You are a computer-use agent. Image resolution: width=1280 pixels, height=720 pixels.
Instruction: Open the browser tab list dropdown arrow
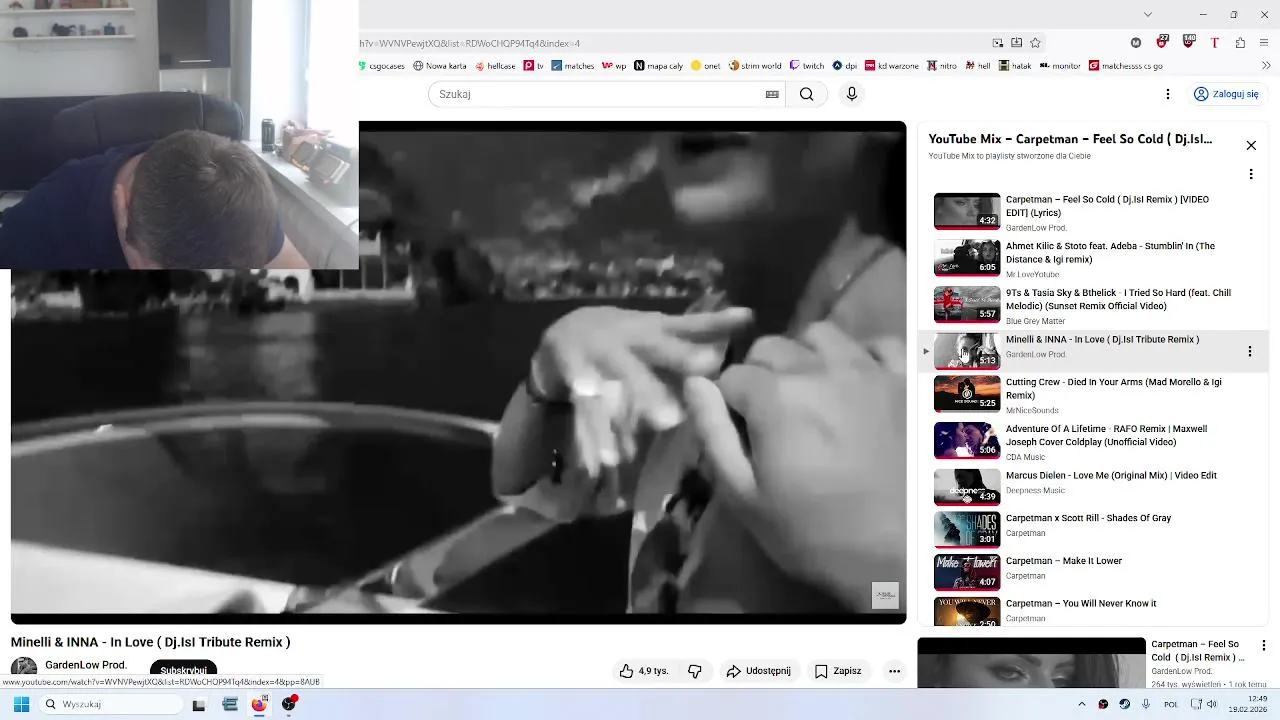(x=1147, y=14)
